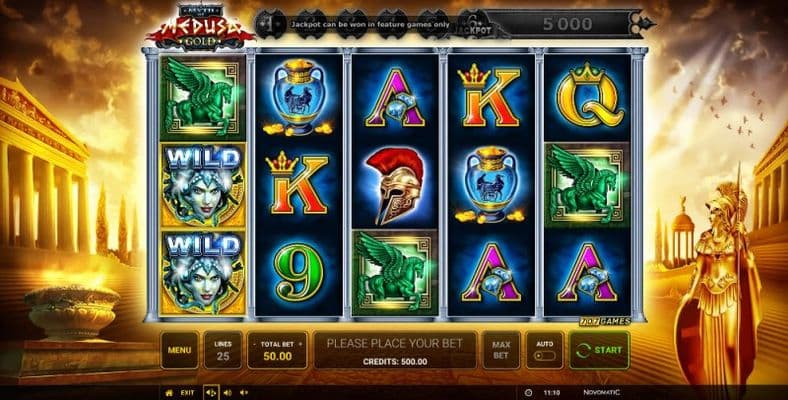Viewport: 788px width, 400px height.
Task: Click the MAX BET button
Action: (x=501, y=350)
